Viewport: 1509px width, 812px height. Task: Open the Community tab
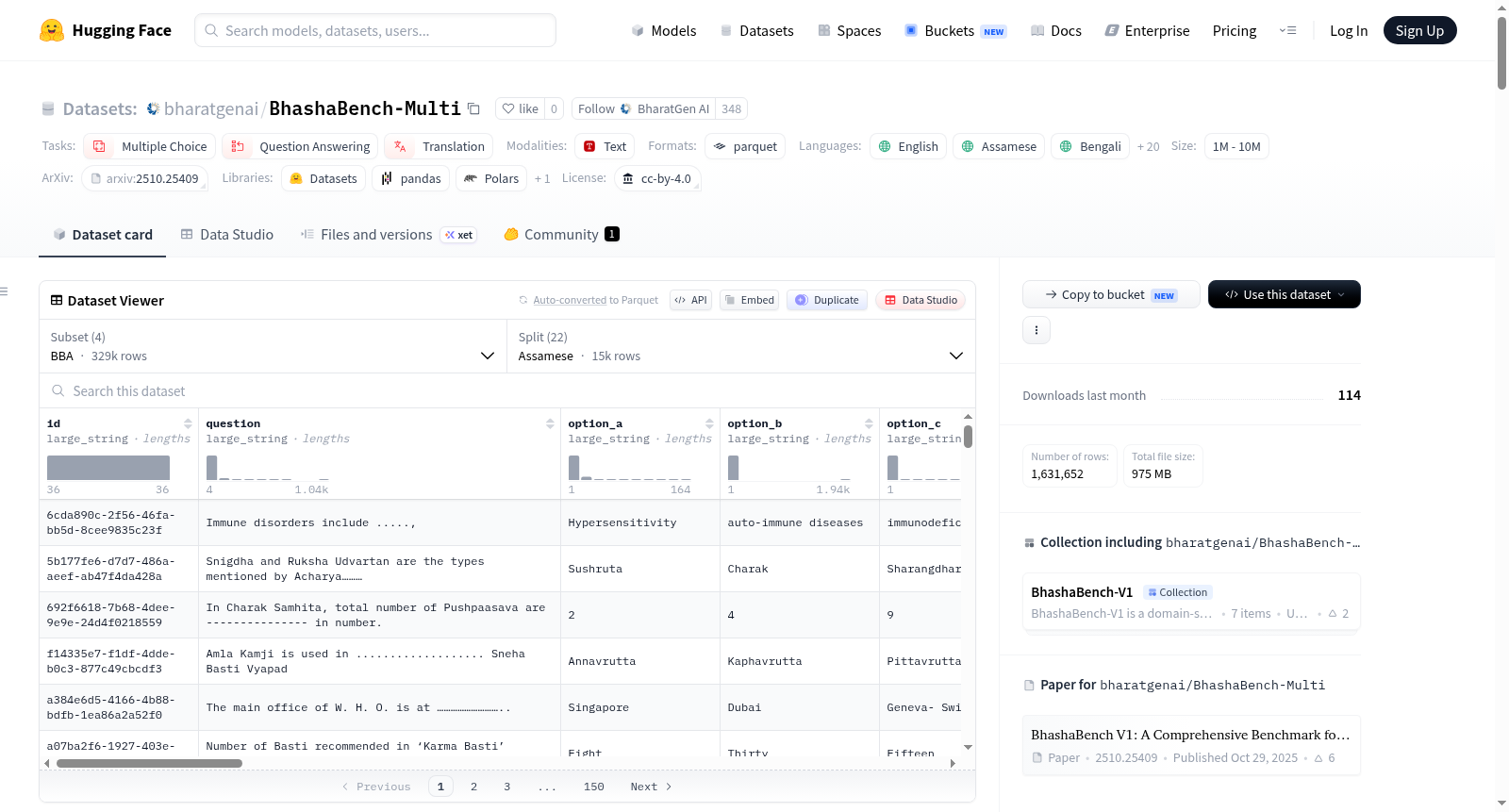561,235
